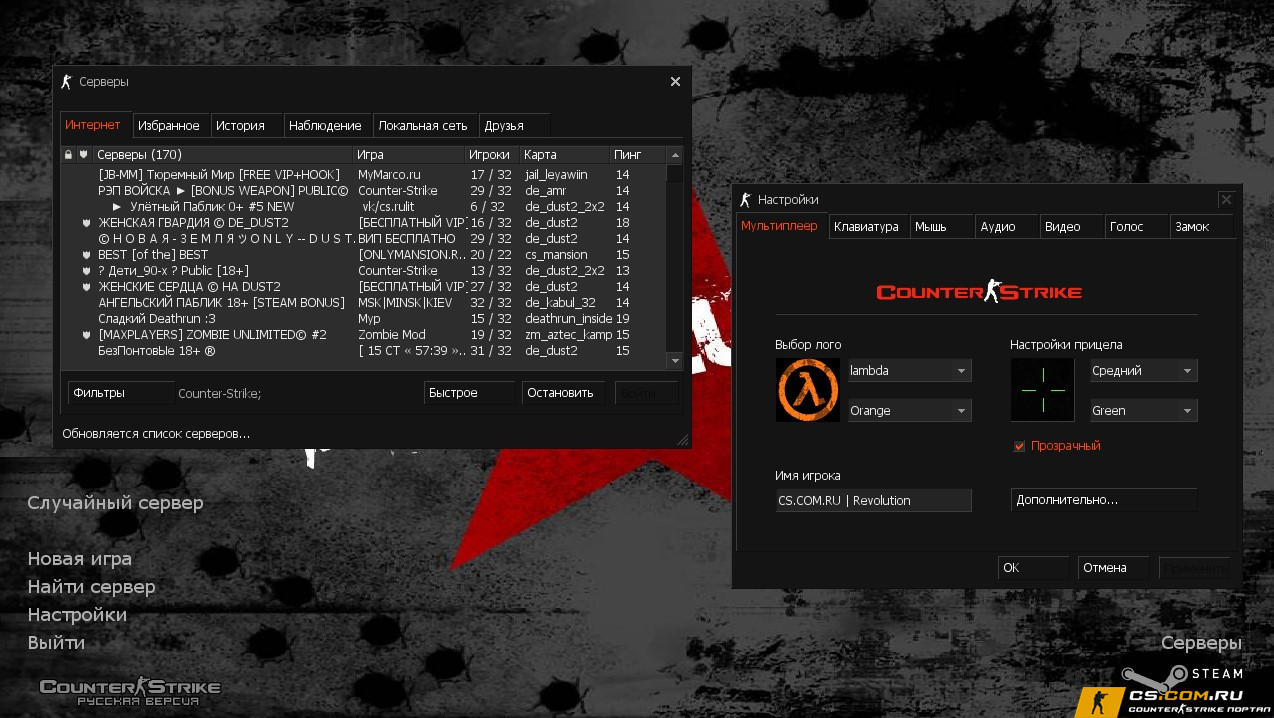Select Улётный Паблик 0+ #5 NEW row
Screen dimensions: 1274x718
coord(363,207)
